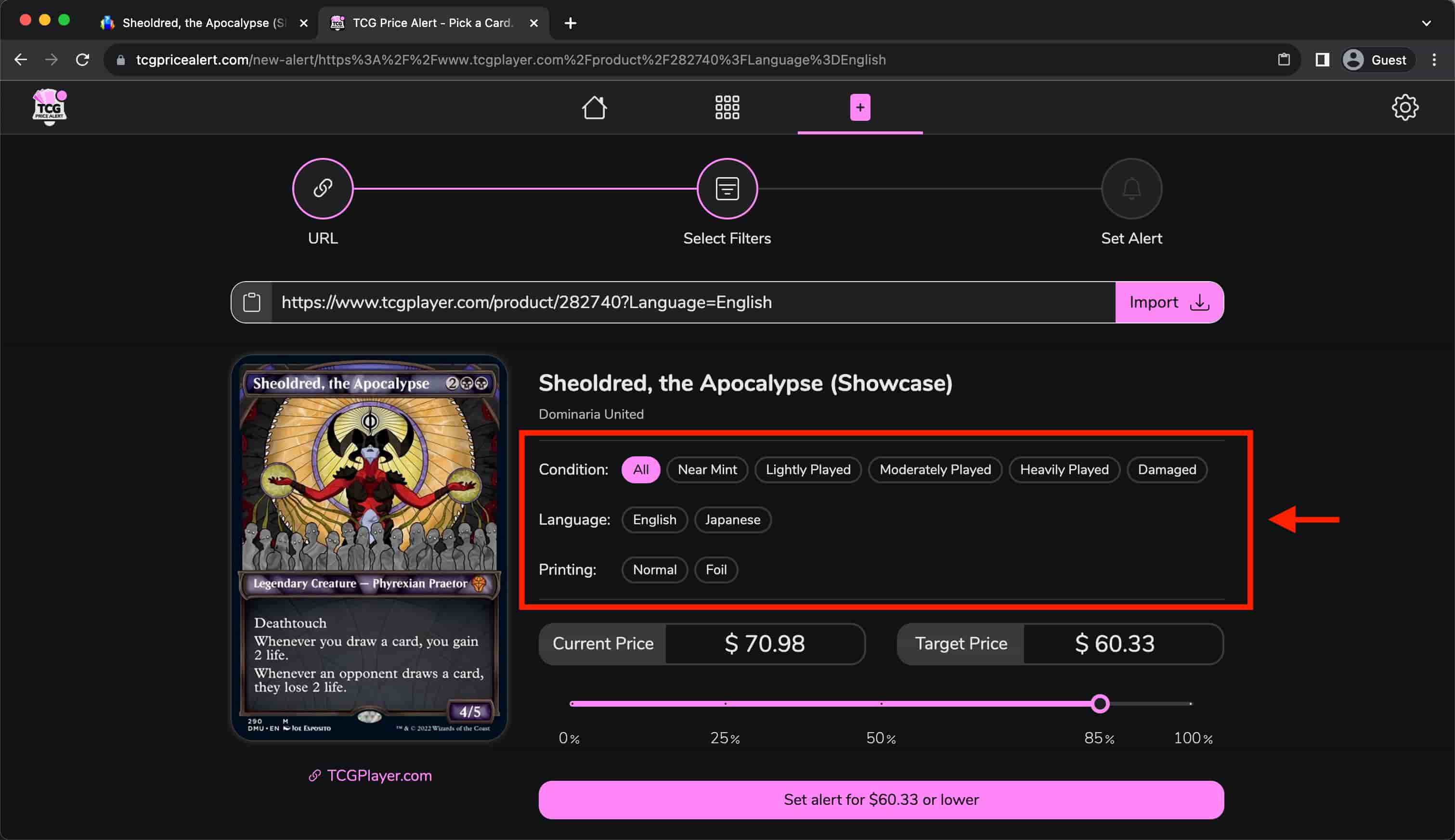Click the TCG Price Alert logo
This screenshot has width=1455, height=840.
pyautogui.click(x=50, y=107)
